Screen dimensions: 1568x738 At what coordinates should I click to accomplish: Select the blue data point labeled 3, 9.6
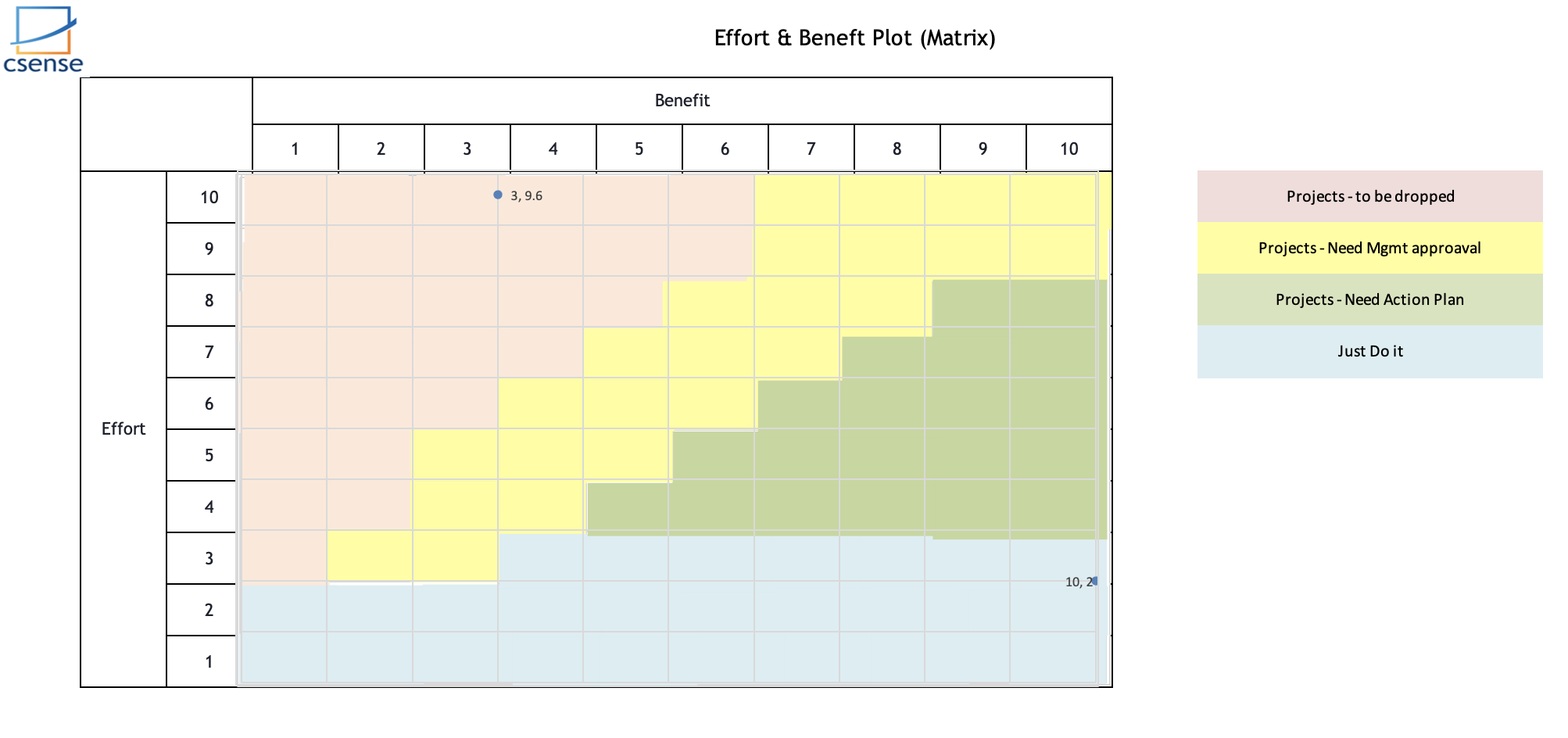pyautogui.click(x=498, y=195)
